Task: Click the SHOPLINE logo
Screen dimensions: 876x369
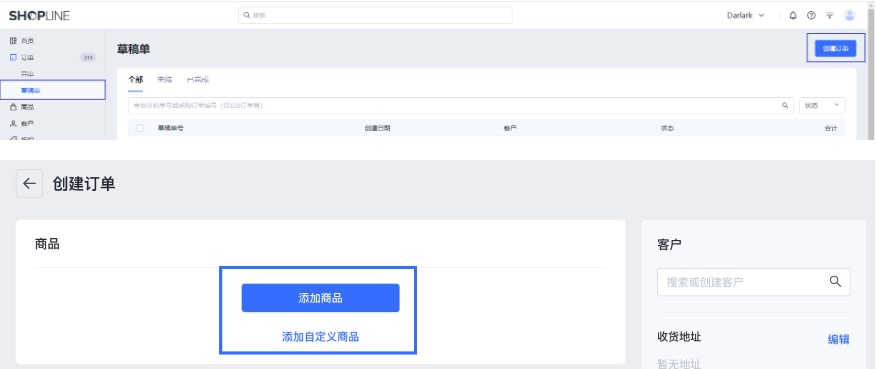Action: click(x=39, y=16)
